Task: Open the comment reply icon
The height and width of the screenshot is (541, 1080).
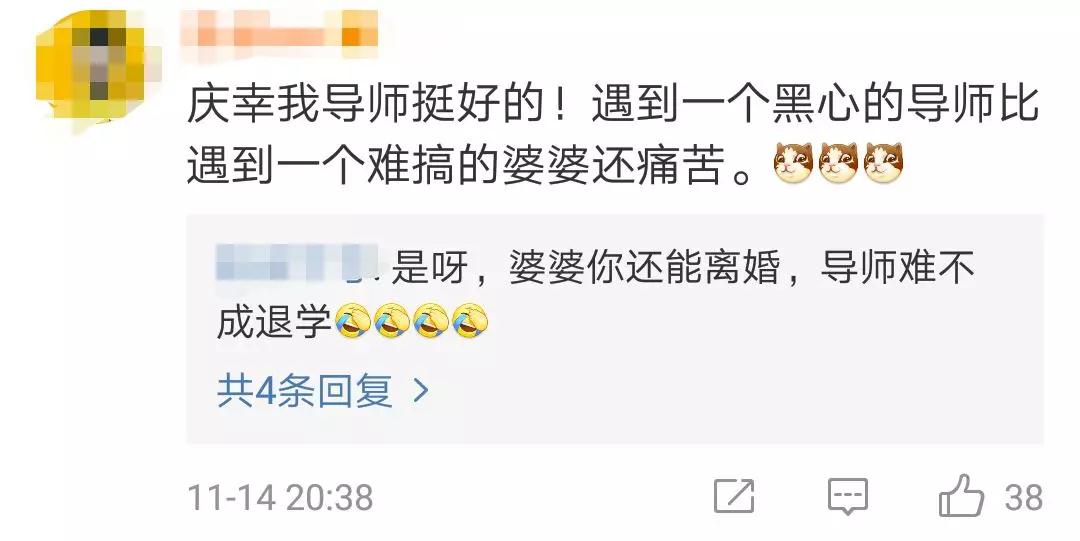Action: (847, 496)
